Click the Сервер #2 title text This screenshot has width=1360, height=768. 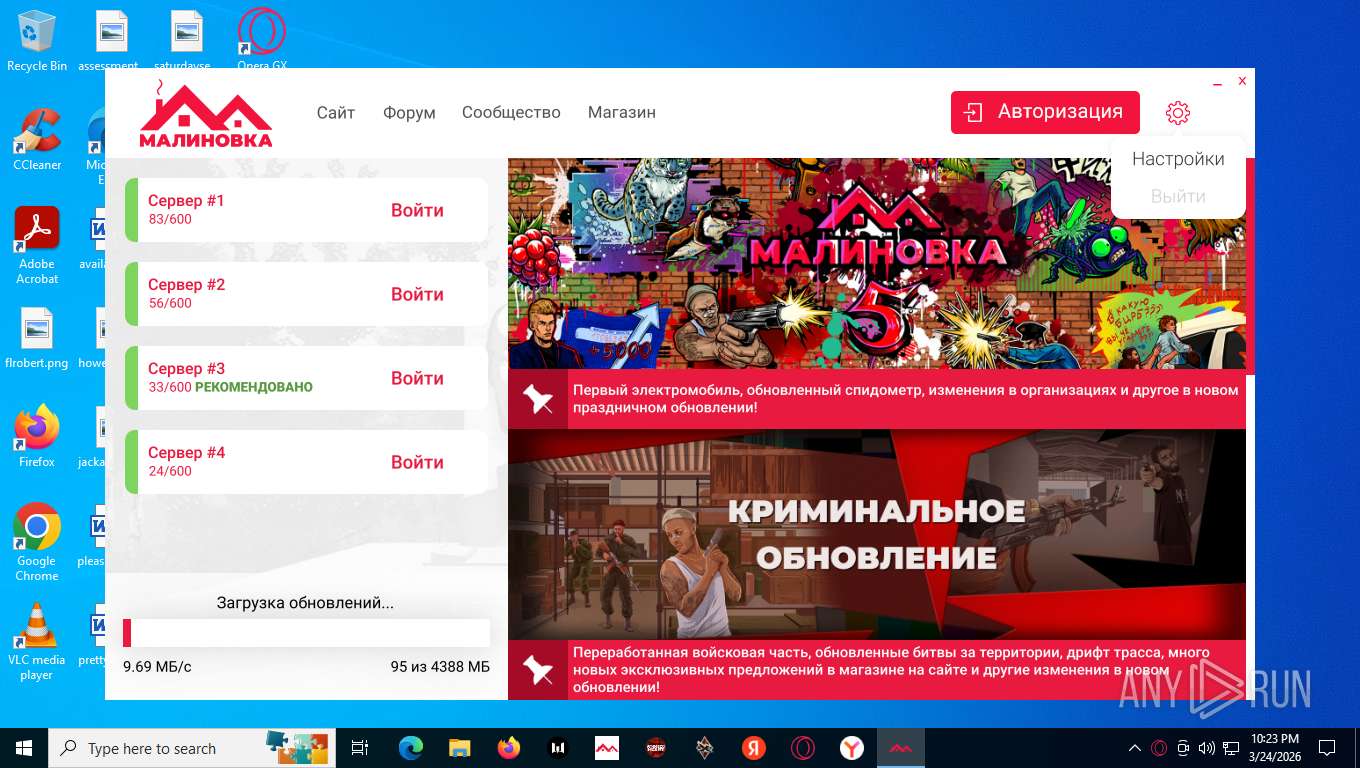tap(186, 285)
